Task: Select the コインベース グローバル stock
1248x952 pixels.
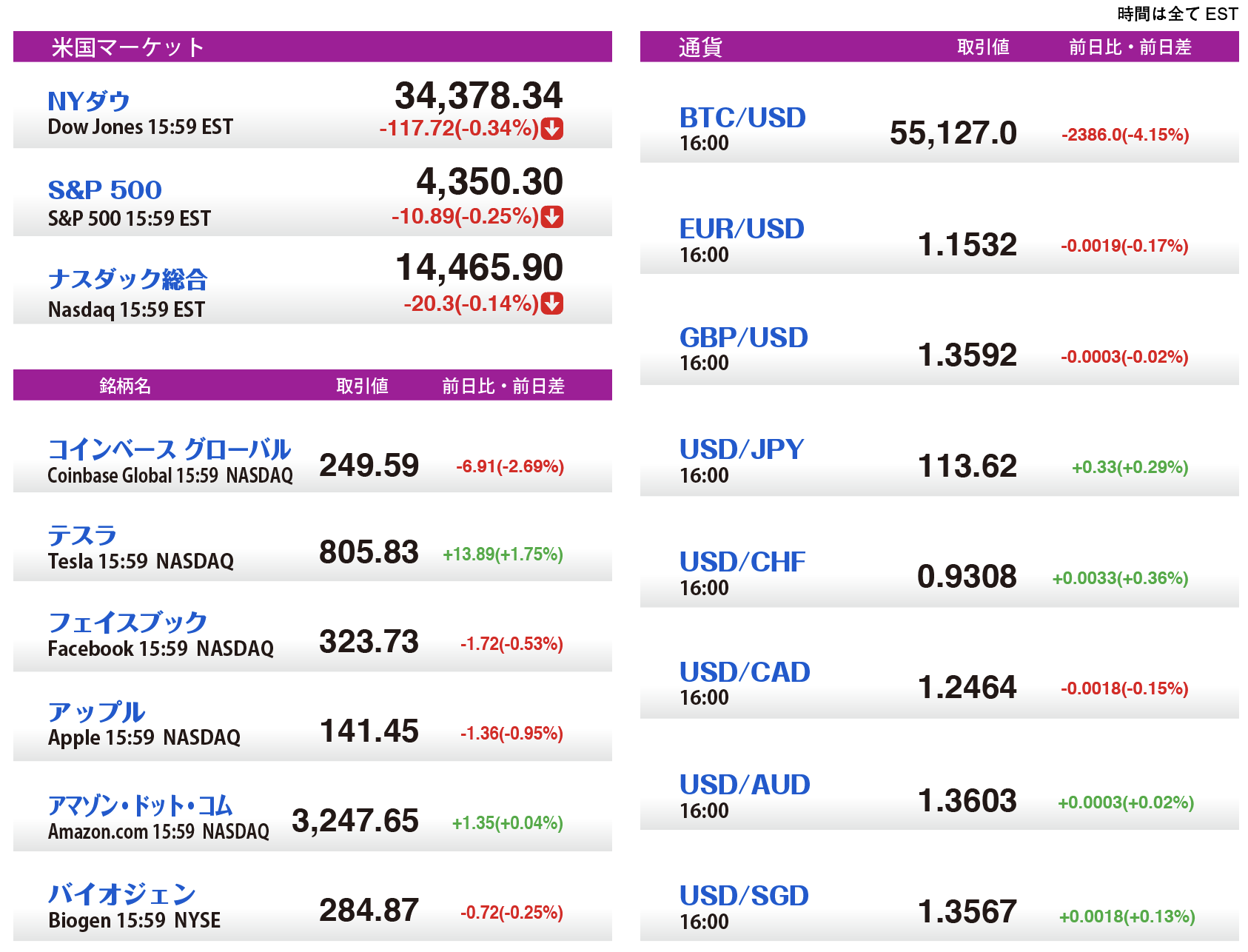Action: pyautogui.click(x=169, y=449)
